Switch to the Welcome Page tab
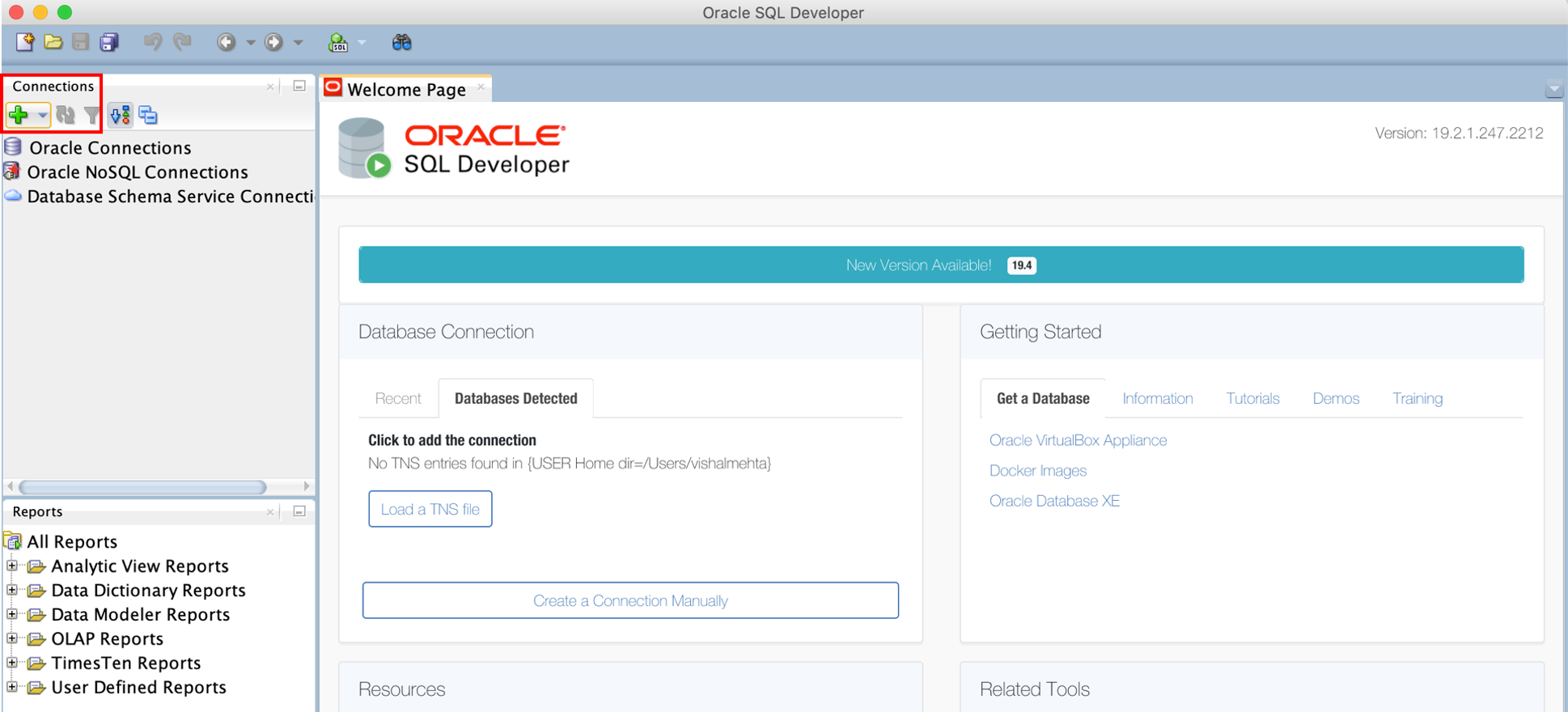Image resolution: width=1568 pixels, height=712 pixels. (406, 89)
